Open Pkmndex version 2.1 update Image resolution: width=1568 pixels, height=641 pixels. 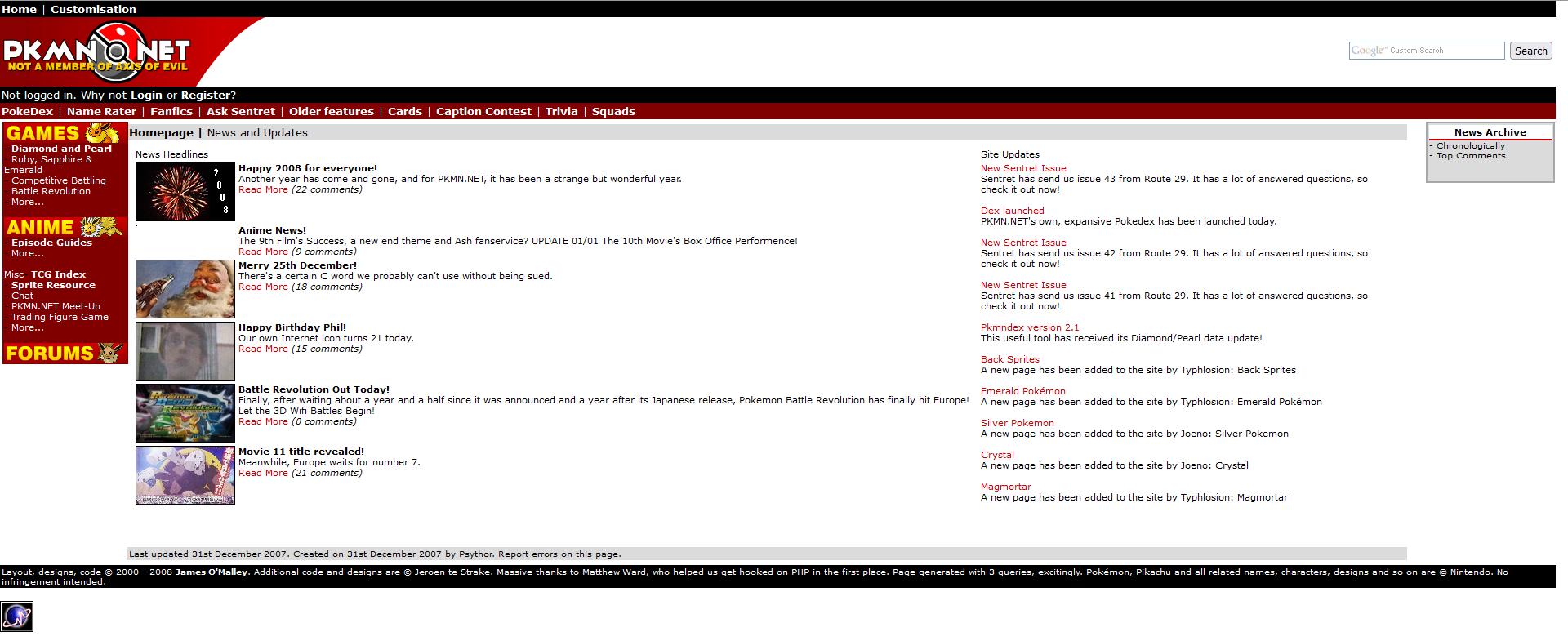pos(1030,327)
